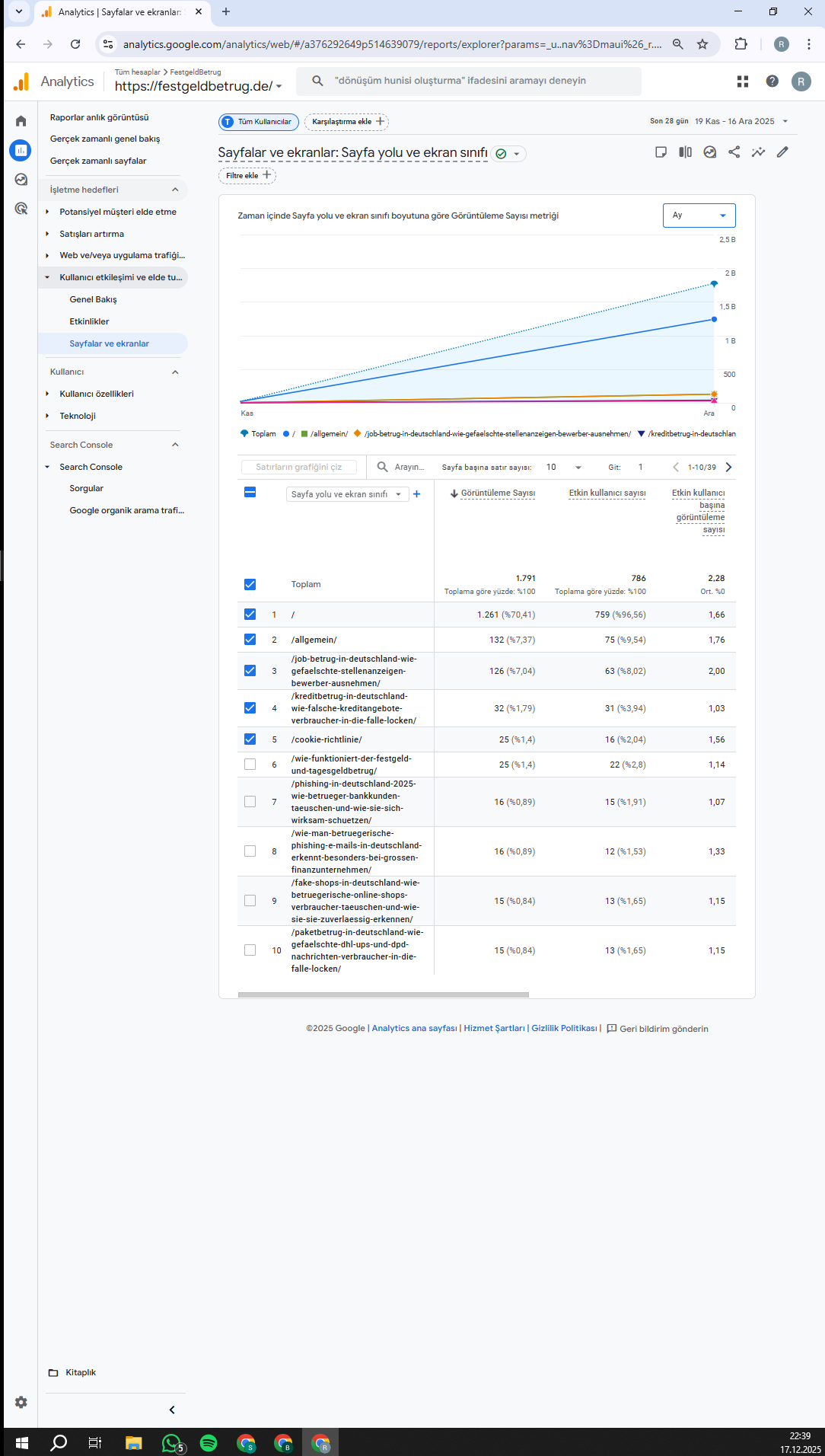Open Chrome extensions puzzle icon
This screenshot has width=825, height=1456.
pos(741,44)
